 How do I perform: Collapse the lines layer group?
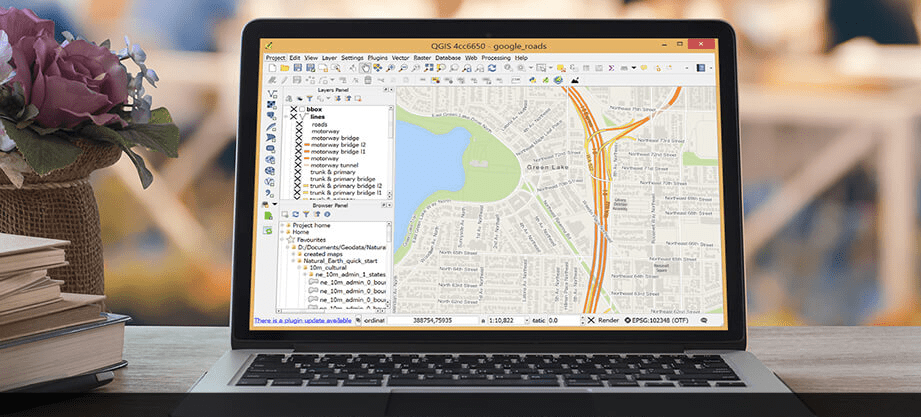287,116
